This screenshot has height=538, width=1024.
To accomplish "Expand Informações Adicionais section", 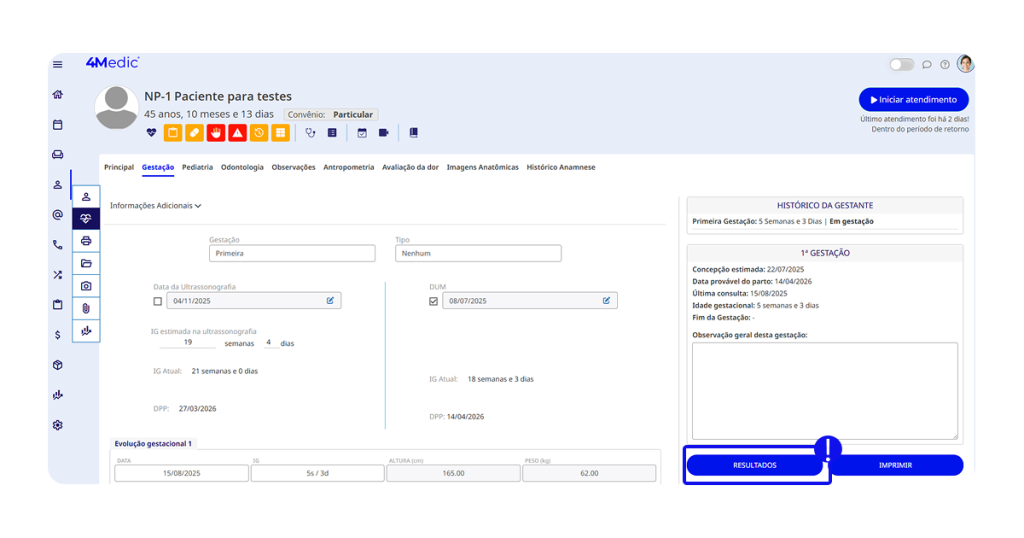I will tap(155, 206).
